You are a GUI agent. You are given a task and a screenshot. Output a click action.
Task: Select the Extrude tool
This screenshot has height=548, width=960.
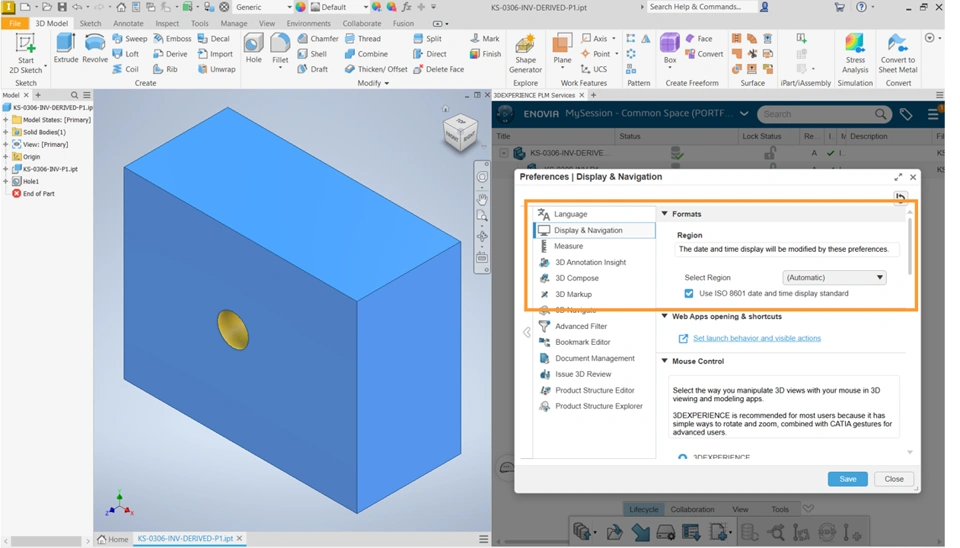pyautogui.click(x=66, y=49)
